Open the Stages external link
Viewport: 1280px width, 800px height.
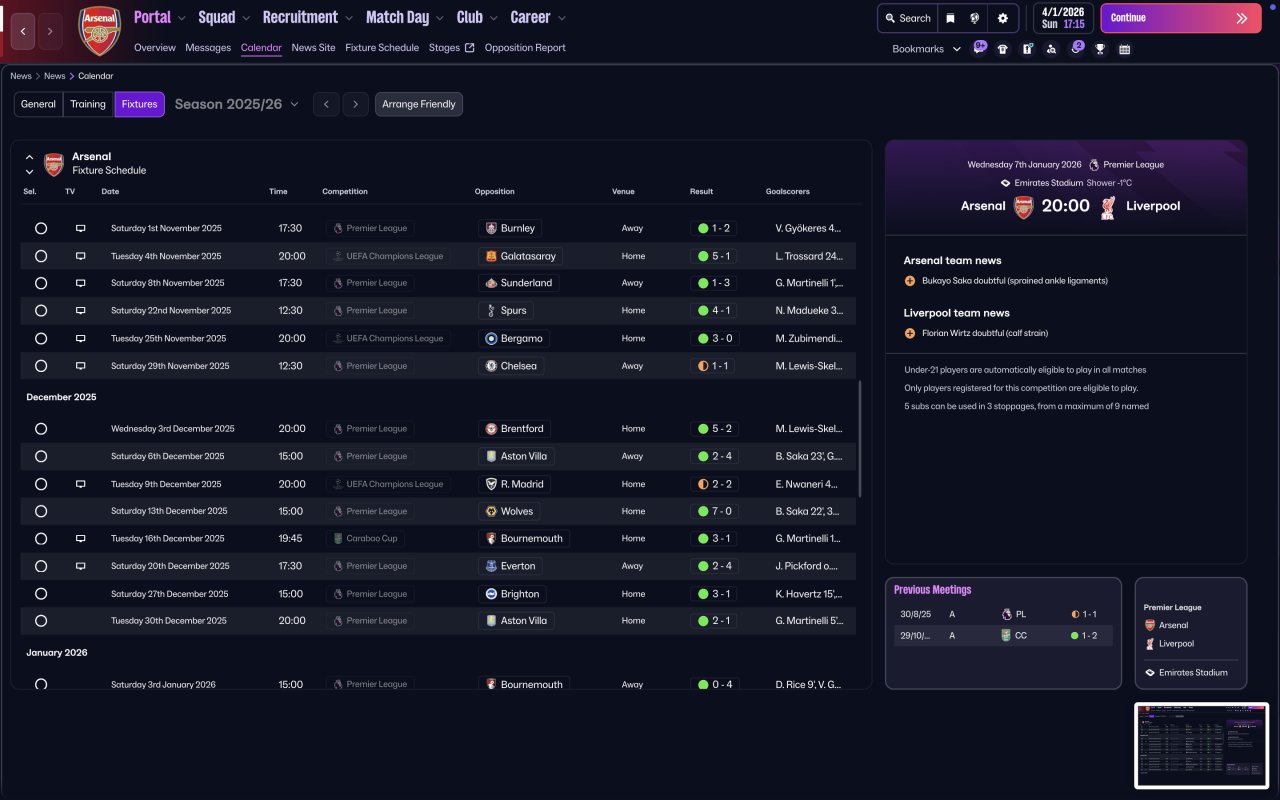pyautogui.click(x=451, y=48)
